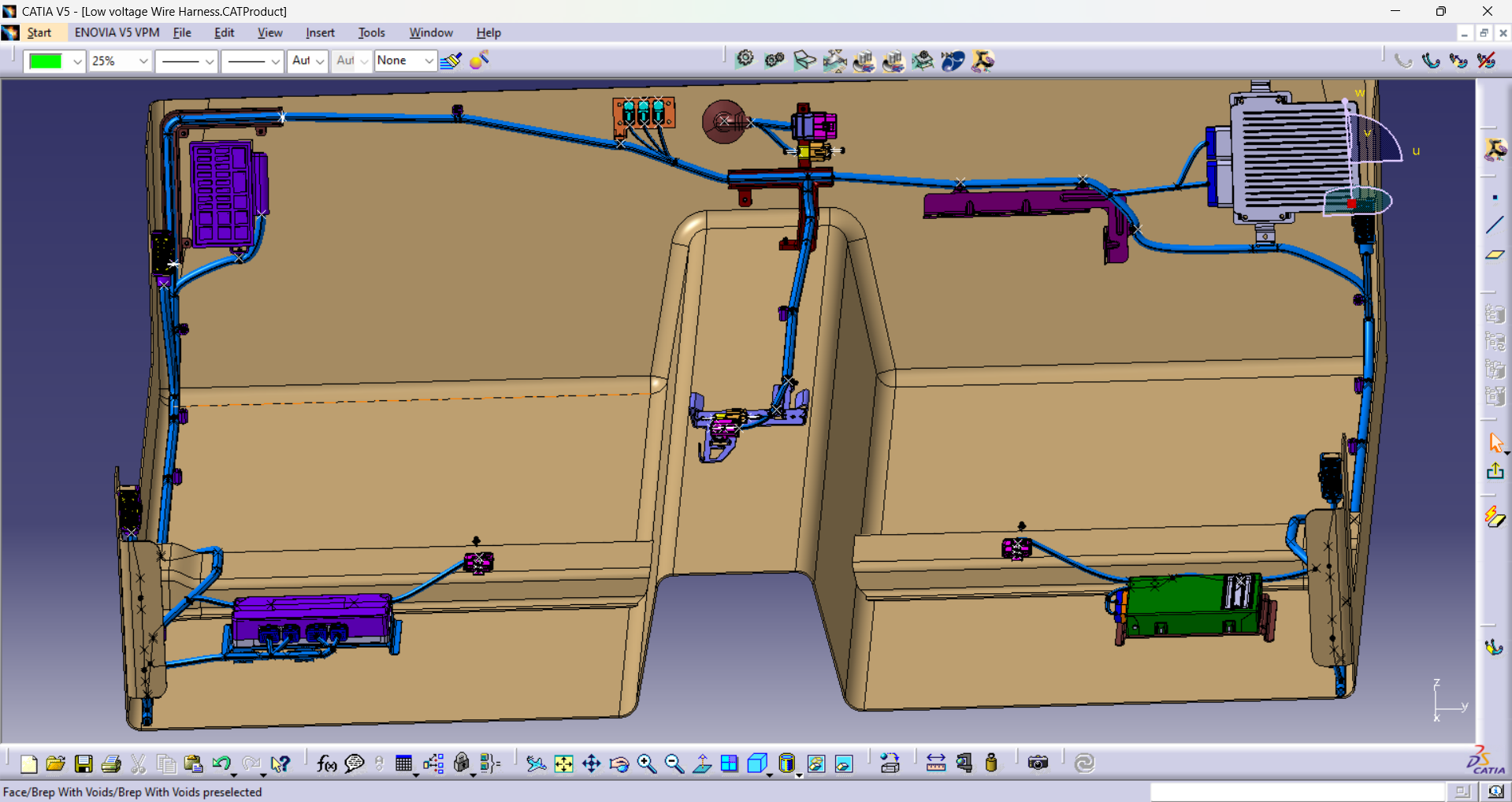Click the Zoom In magnifier icon

click(646, 763)
